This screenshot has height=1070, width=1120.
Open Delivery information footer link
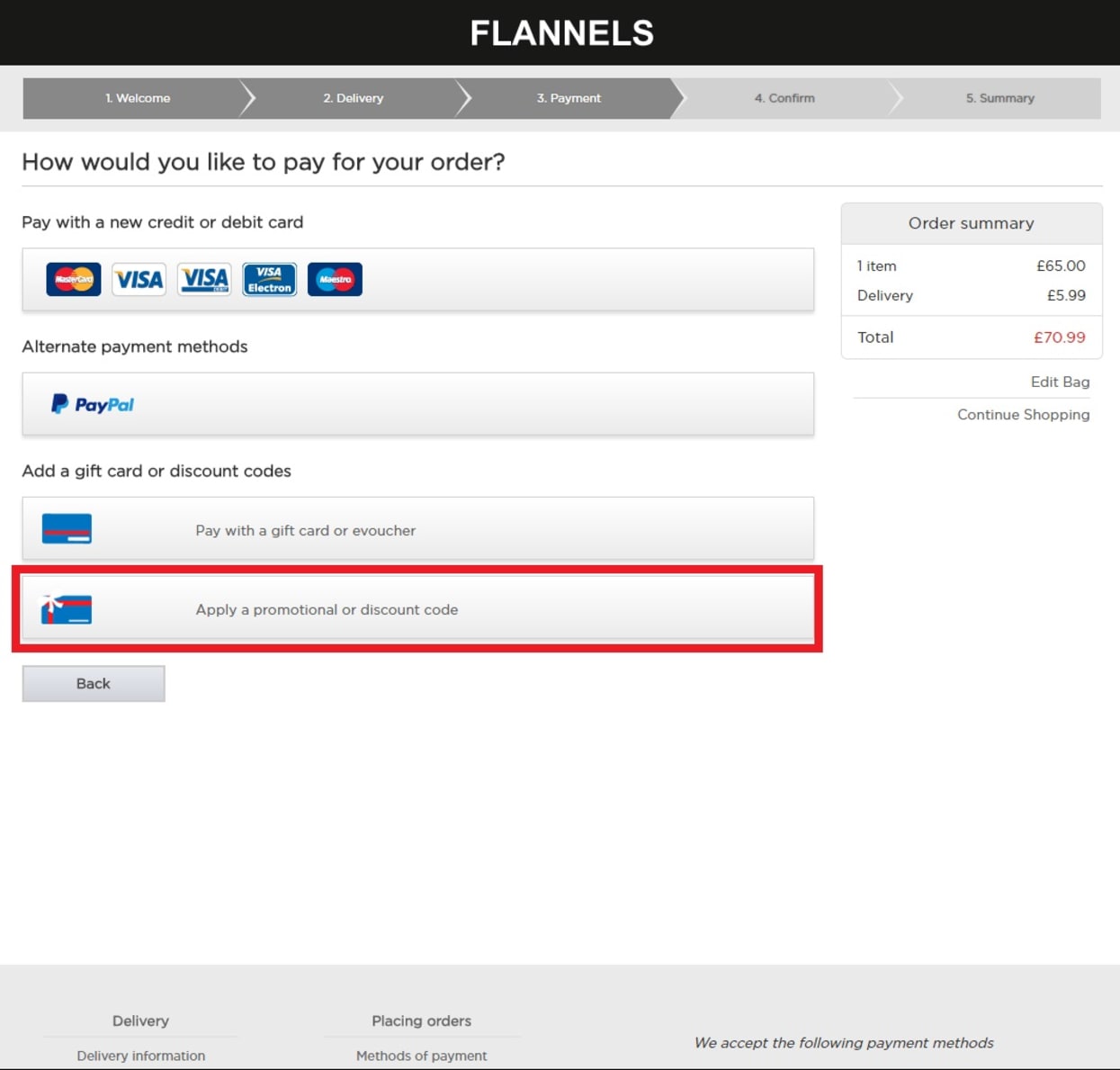(x=141, y=1056)
